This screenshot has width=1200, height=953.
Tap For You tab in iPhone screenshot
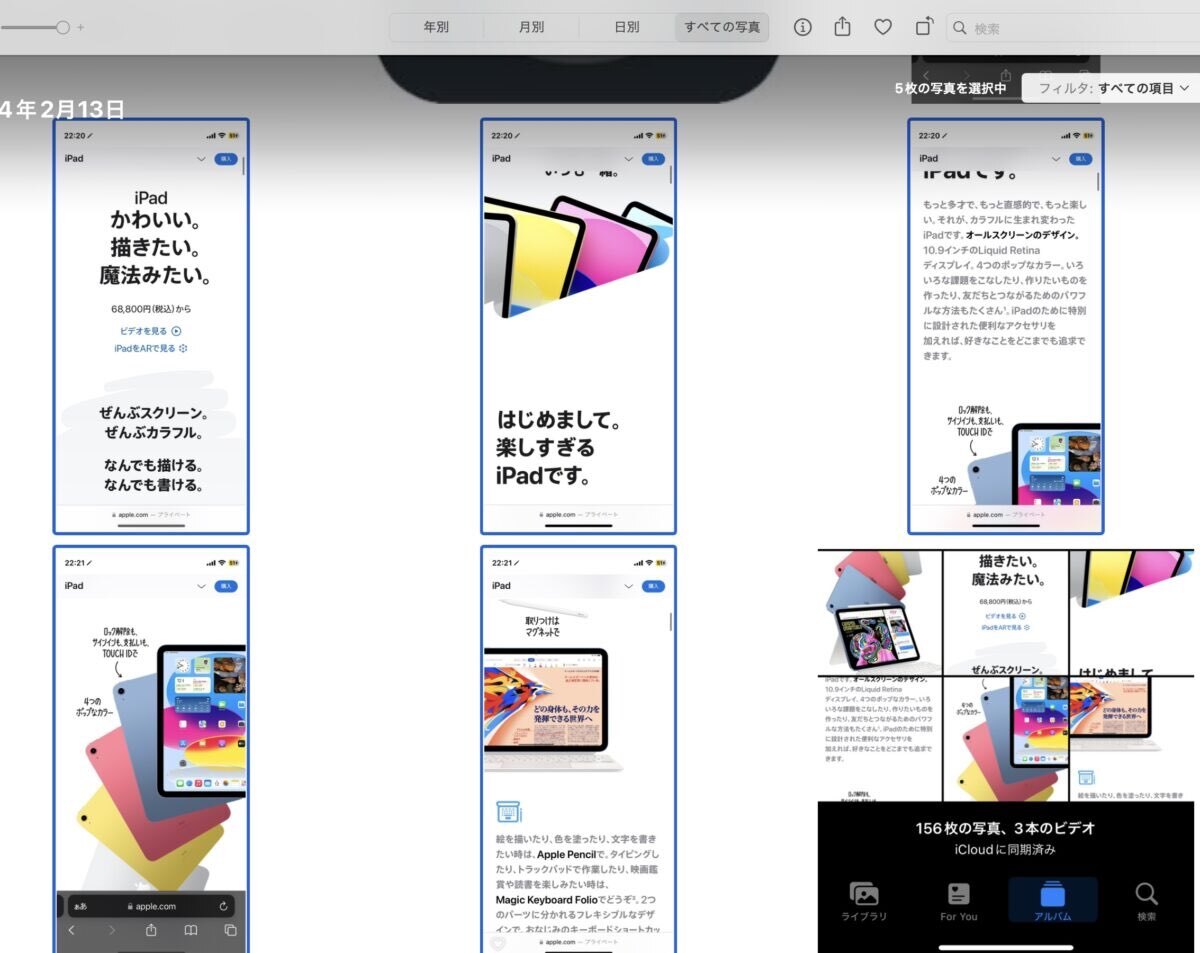pyautogui.click(x=959, y=900)
